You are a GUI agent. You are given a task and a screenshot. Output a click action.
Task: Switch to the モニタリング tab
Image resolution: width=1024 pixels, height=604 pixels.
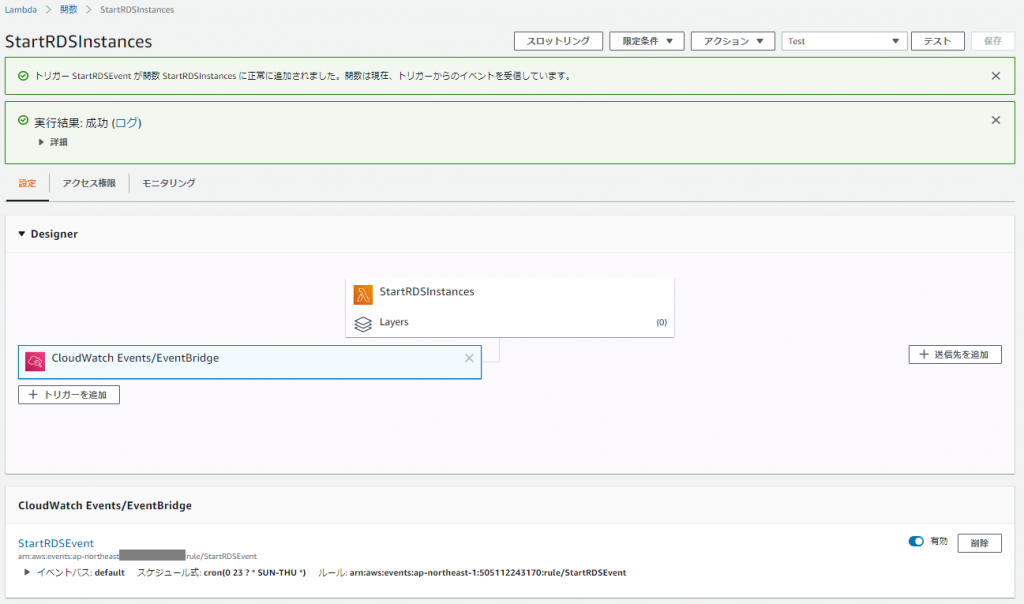168,183
